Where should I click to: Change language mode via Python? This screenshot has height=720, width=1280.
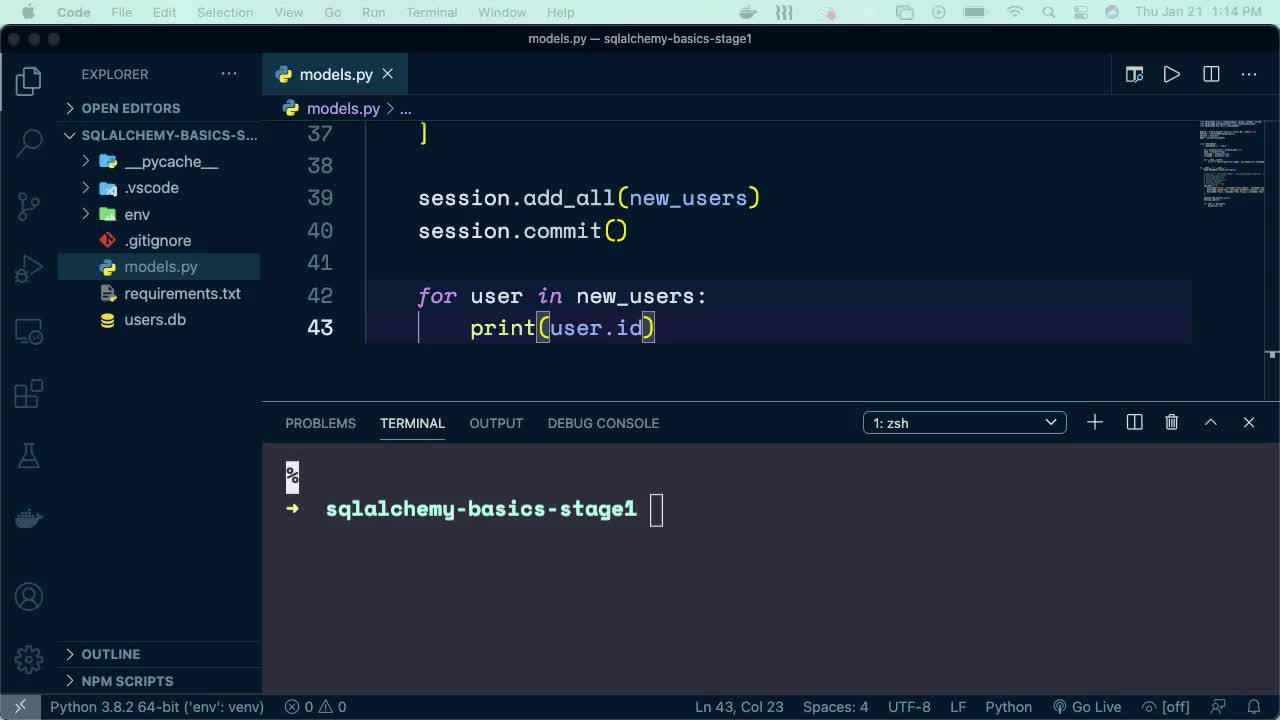point(1008,707)
